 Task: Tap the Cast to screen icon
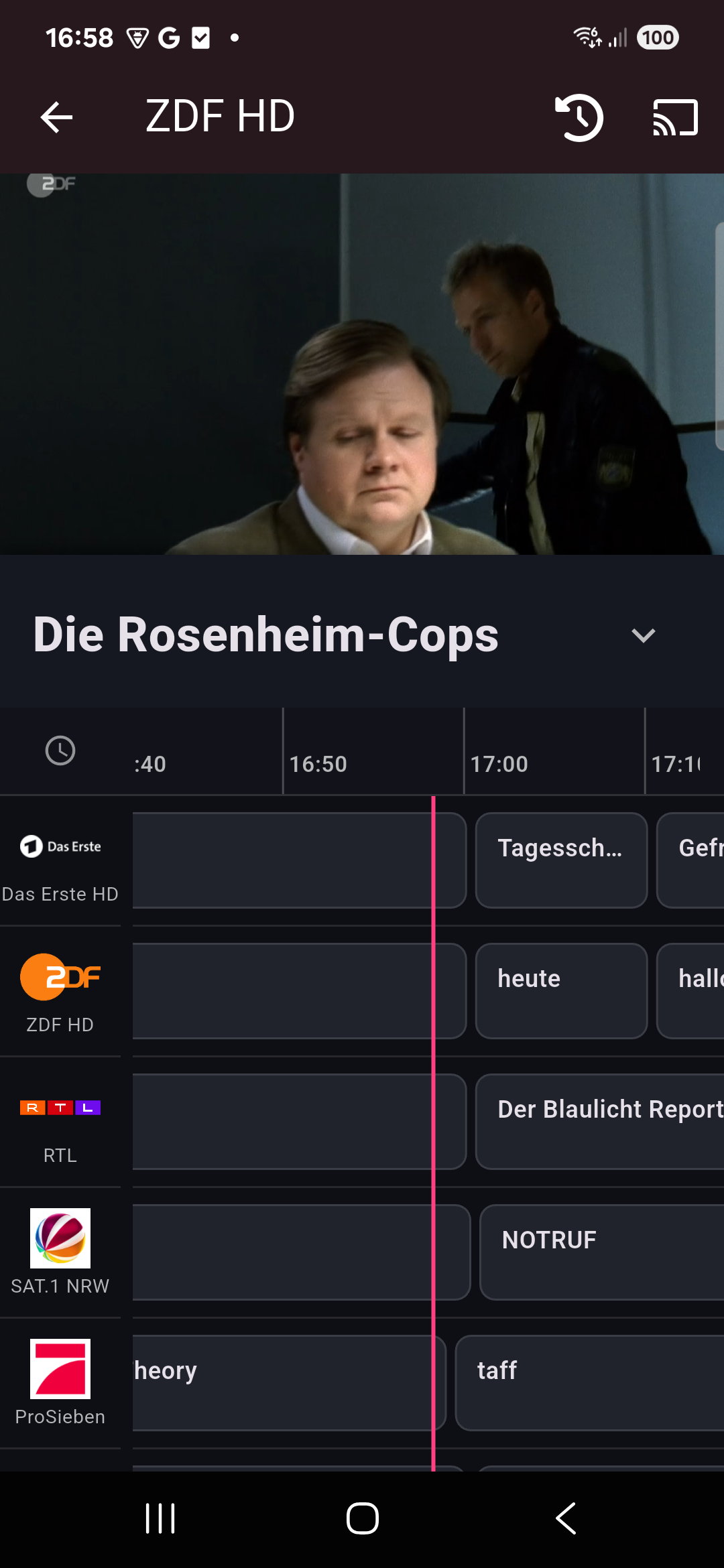click(x=676, y=117)
